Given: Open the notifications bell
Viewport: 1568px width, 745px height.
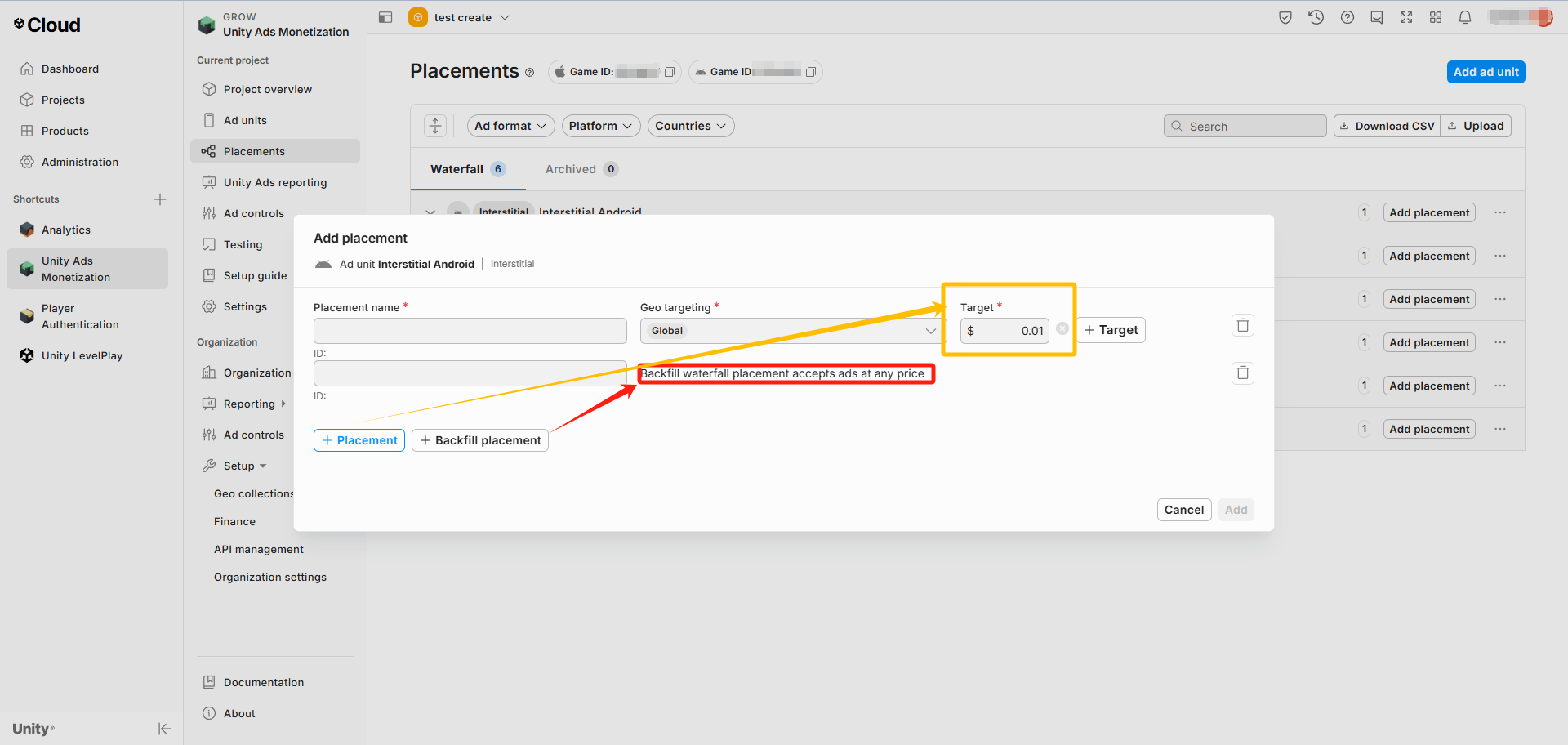Looking at the screenshot, I should (x=1464, y=17).
